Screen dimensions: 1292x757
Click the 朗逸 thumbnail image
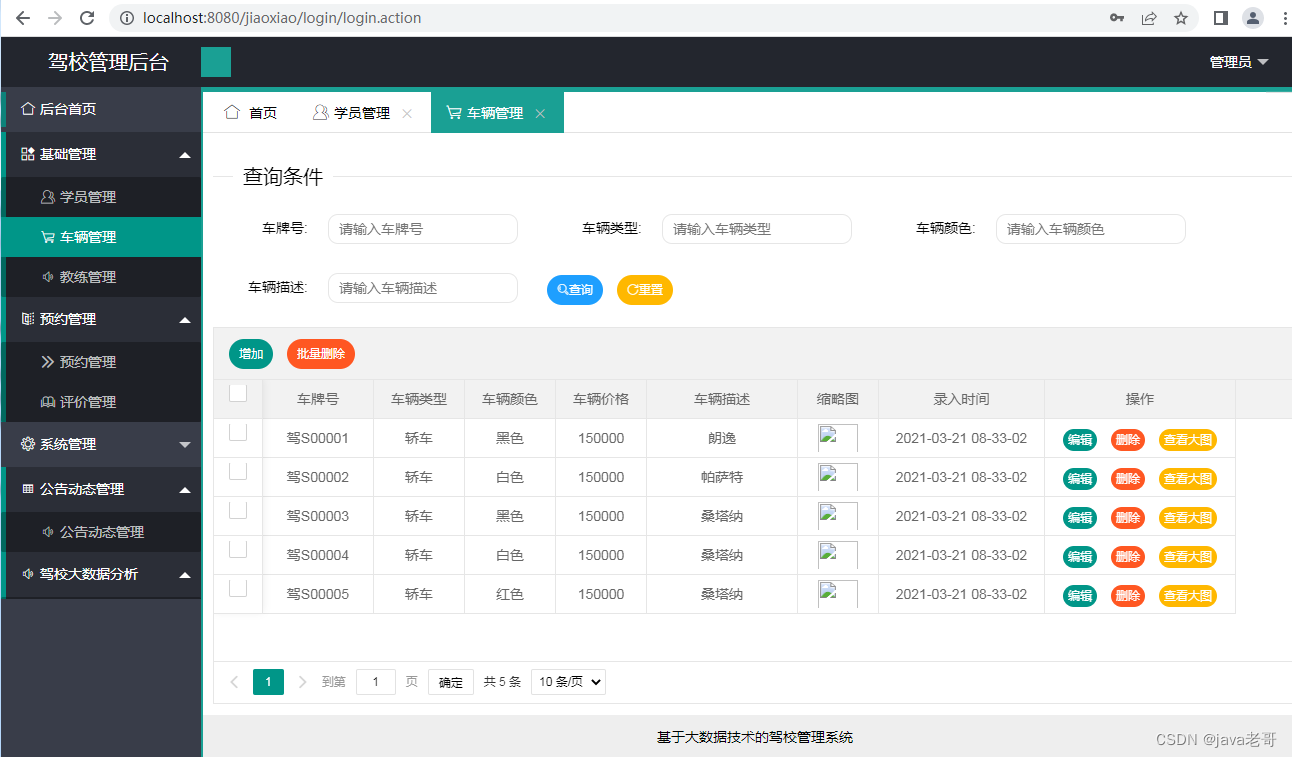838,438
